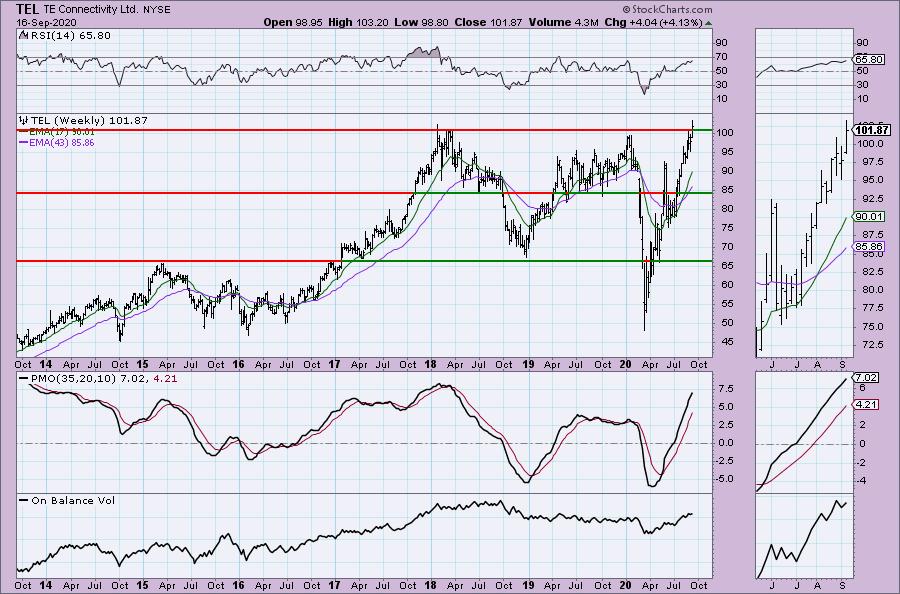Click the -5.0 level on the PMO axis
This screenshot has height=594, width=900.
[x=724, y=479]
